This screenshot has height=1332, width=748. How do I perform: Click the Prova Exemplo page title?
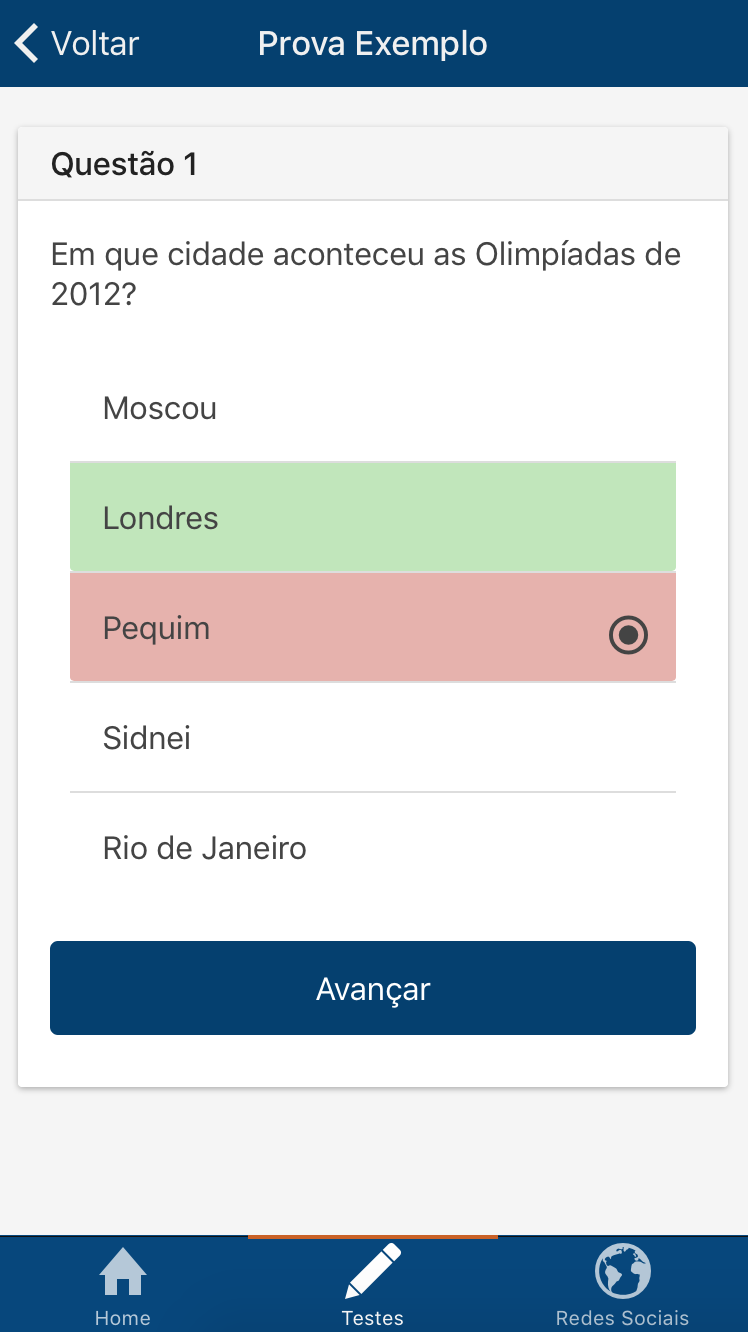(373, 44)
